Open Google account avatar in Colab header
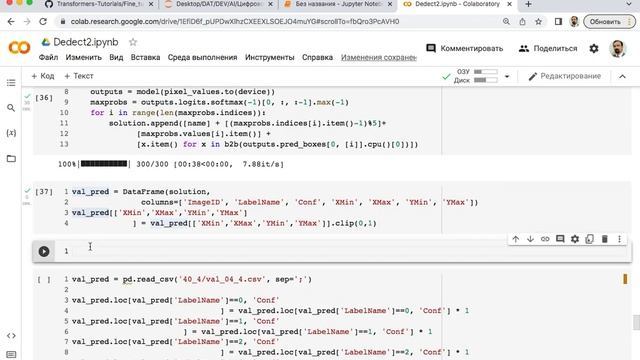Screen dimensions: 640x360 point(618,49)
